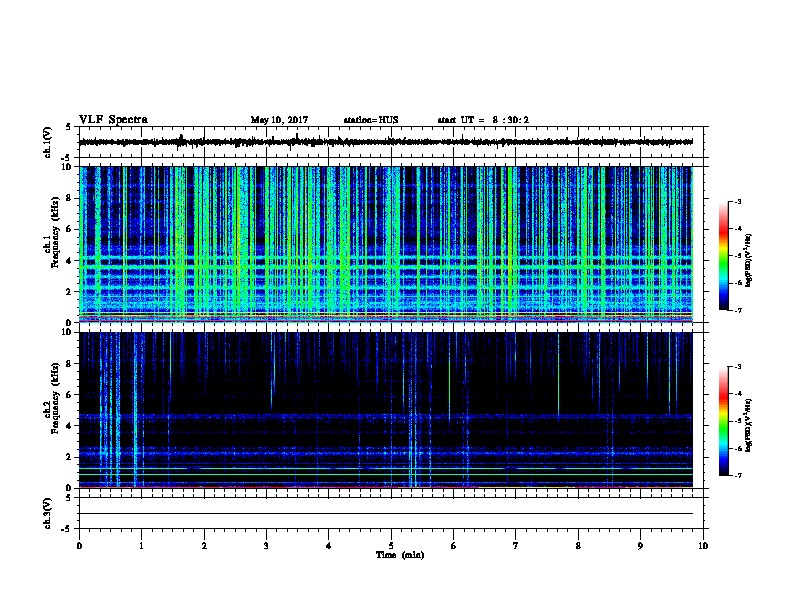
Task: Click the ch.2 spectrogram color scale bar
Action: [x=723, y=421]
